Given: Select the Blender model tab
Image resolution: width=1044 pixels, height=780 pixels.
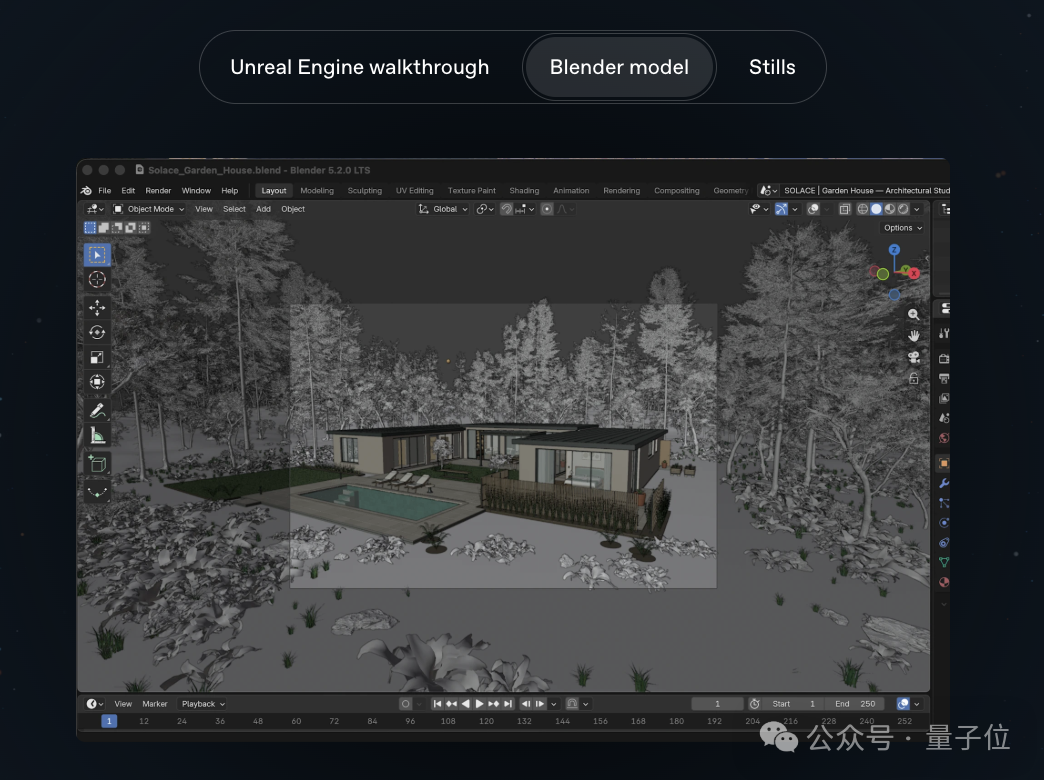Looking at the screenshot, I should tap(619, 67).
